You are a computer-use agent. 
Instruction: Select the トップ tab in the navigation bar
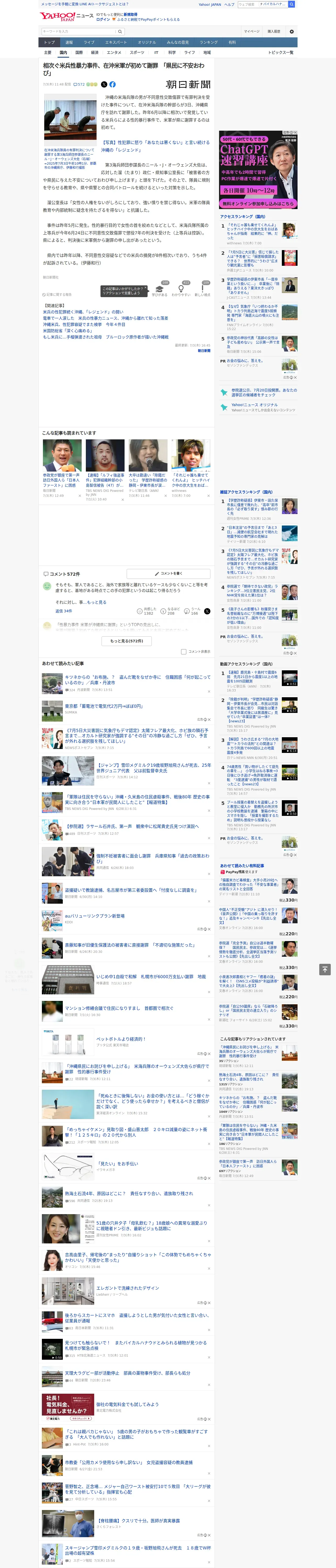(x=49, y=43)
